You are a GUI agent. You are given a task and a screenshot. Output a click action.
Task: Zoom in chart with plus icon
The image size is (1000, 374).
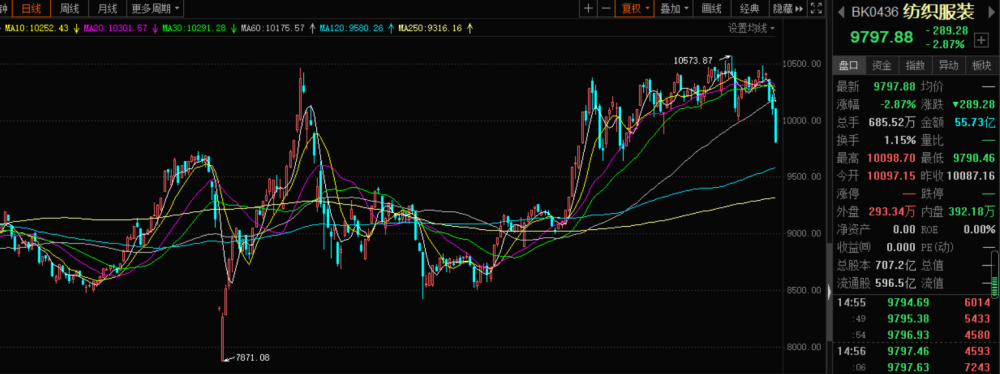588,8
